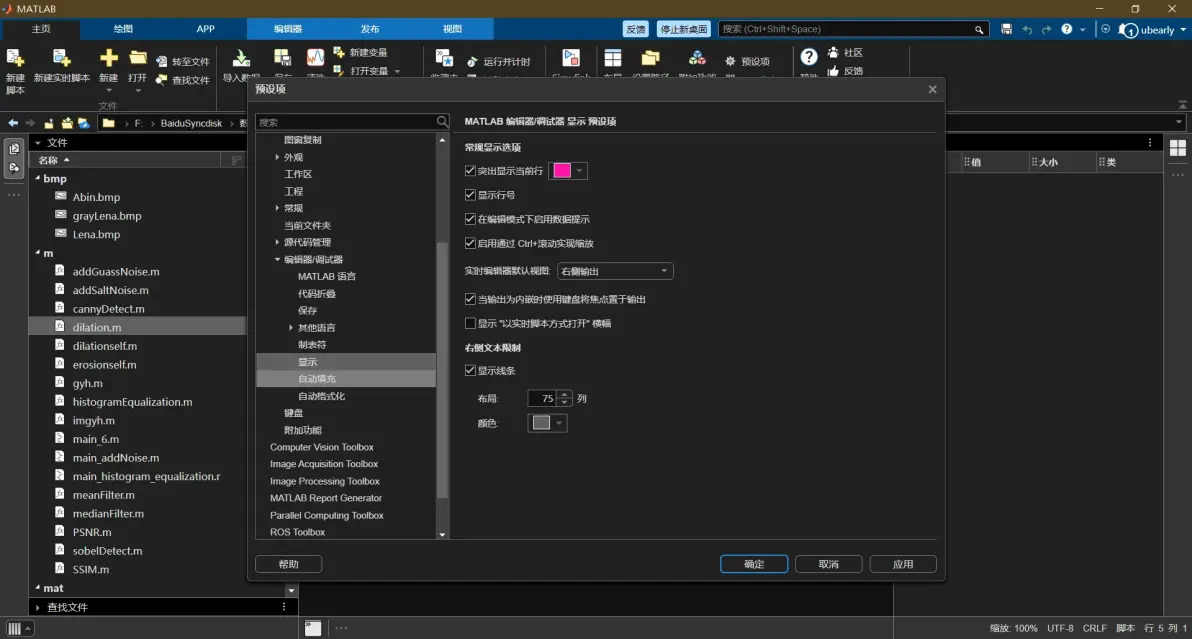The height and width of the screenshot is (639, 1192).
Task: Switch to the Home (主页) tab
Action: click(41, 29)
